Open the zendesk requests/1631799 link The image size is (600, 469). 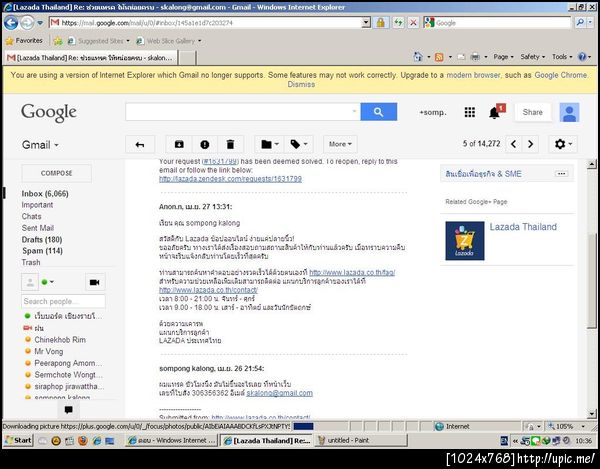coord(230,179)
